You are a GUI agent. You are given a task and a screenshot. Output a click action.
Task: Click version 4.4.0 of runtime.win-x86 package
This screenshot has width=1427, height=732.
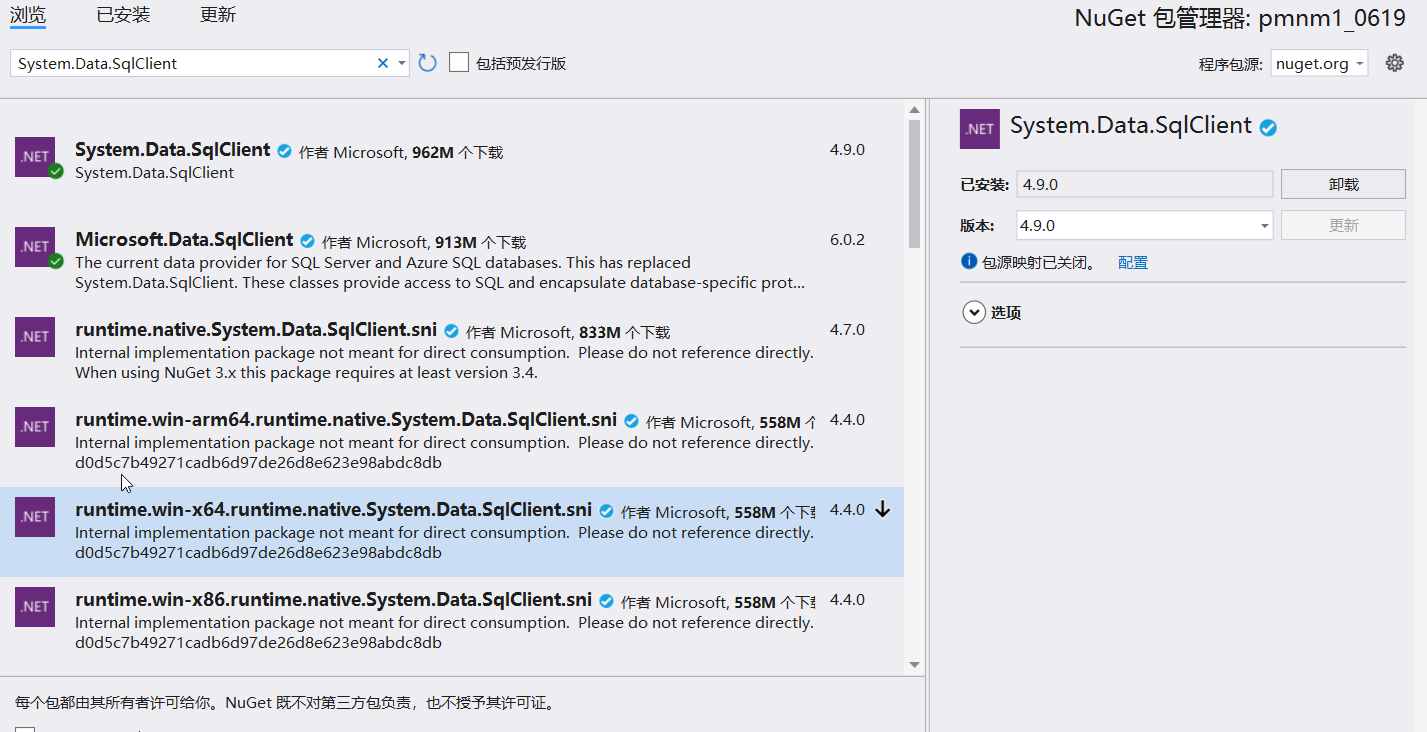click(x=847, y=600)
